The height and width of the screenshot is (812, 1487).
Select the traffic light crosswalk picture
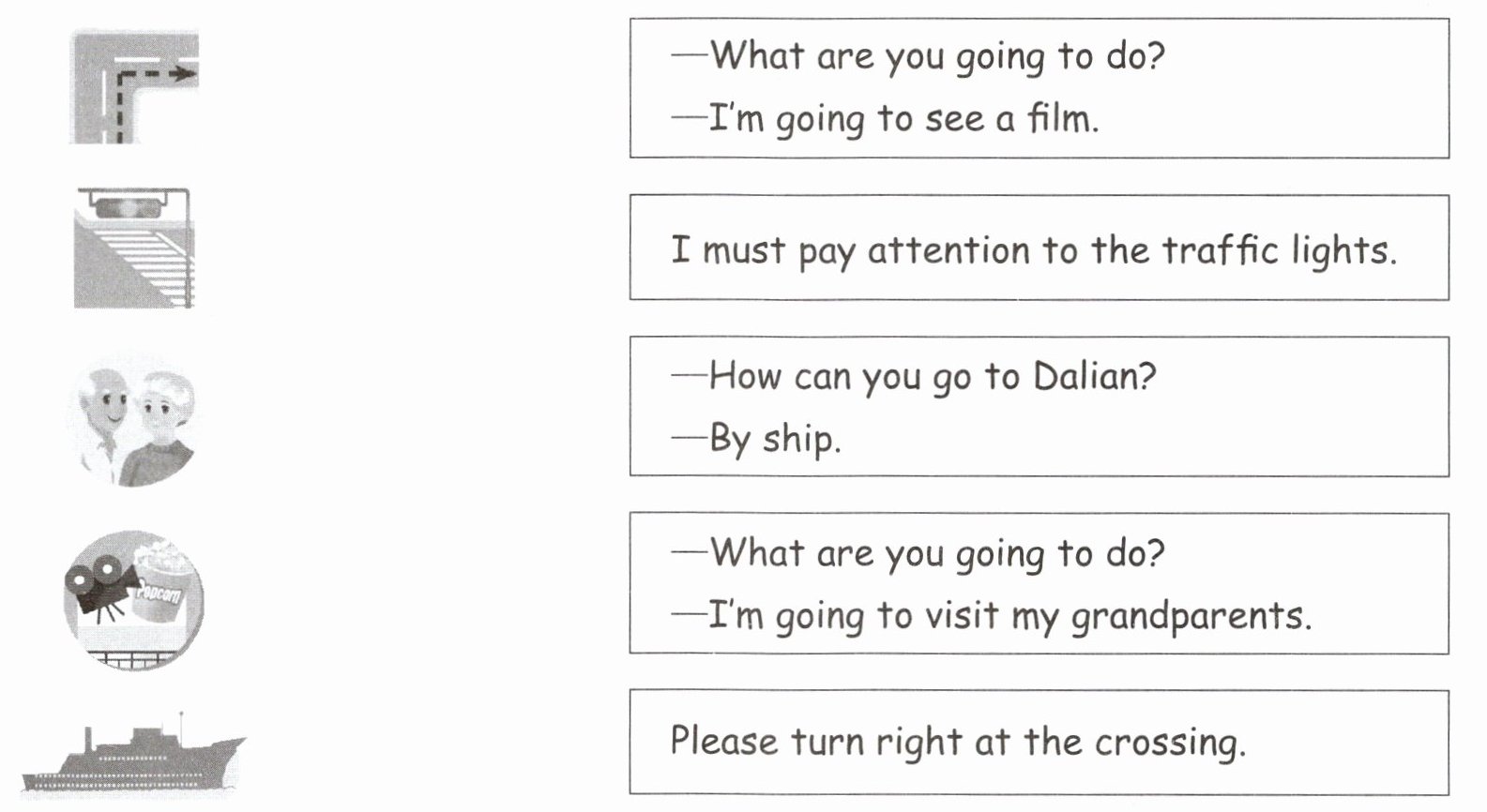coord(133,248)
